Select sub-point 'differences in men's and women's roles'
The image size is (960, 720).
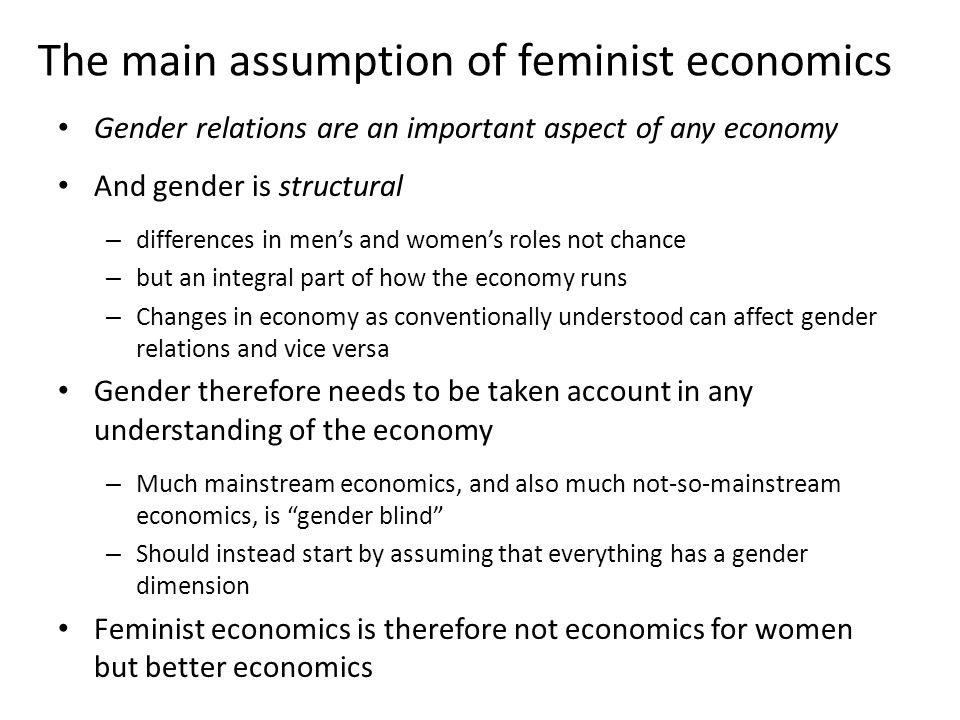[411, 239]
